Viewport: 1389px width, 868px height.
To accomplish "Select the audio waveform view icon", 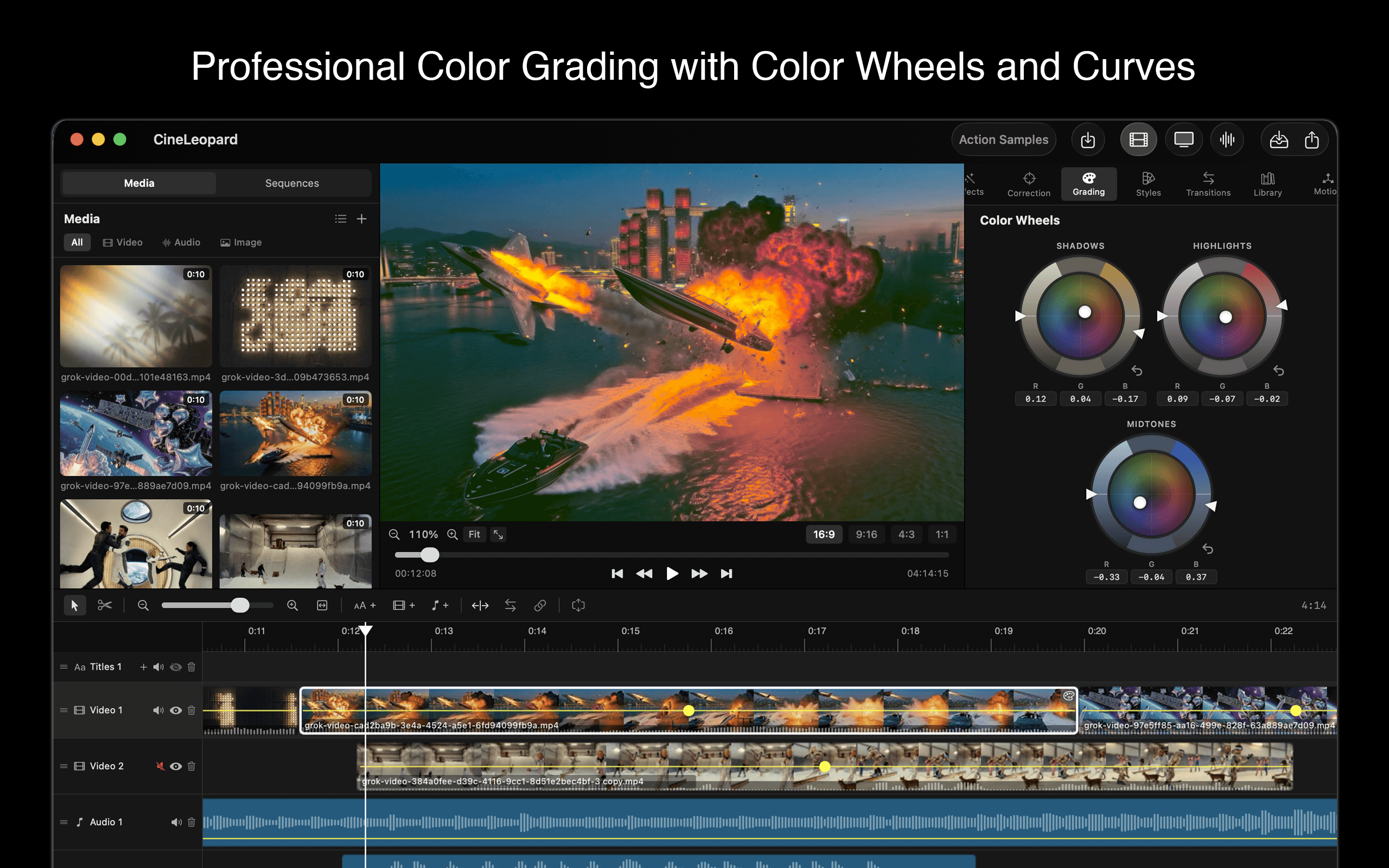I will click(1227, 139).
